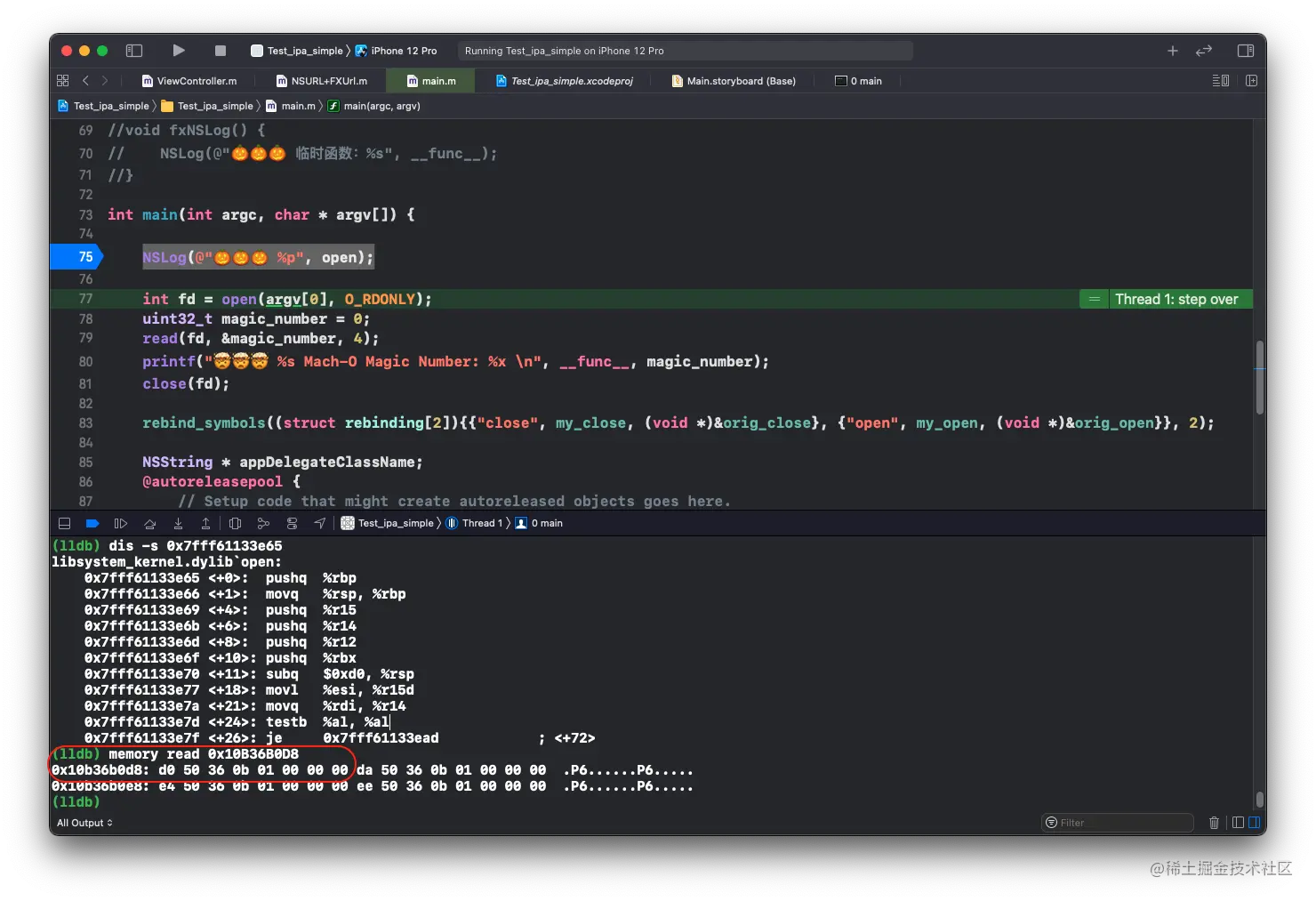
Task: Switch to NSURL+FXUrl.m tab
Action: [322, 81]
